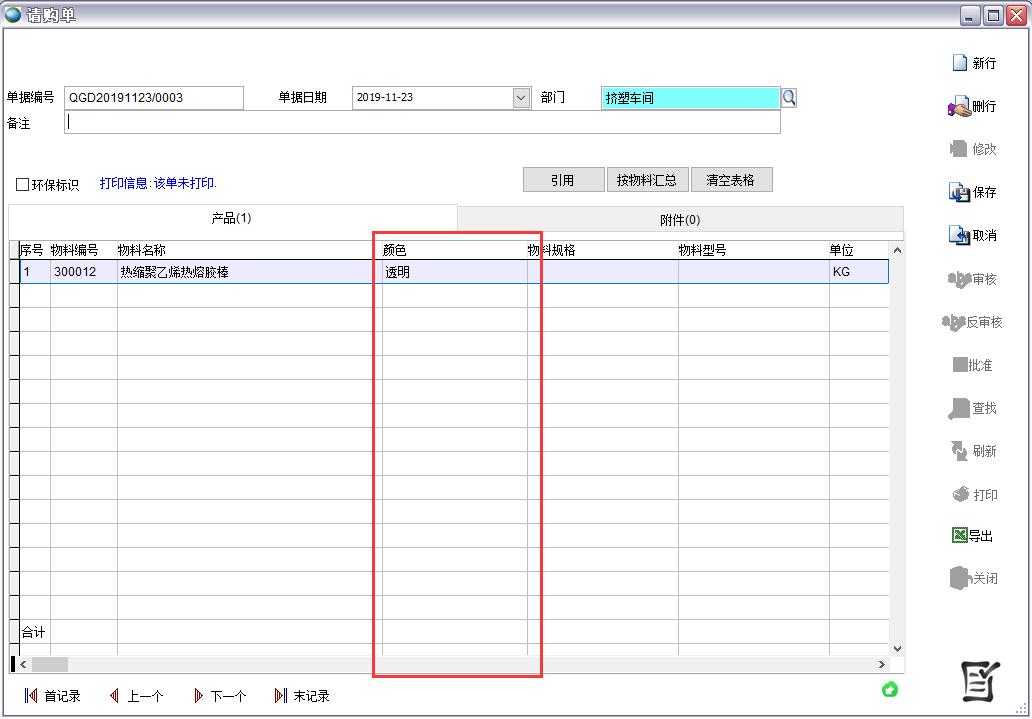Go to previous record 上一个

[115, 696]
